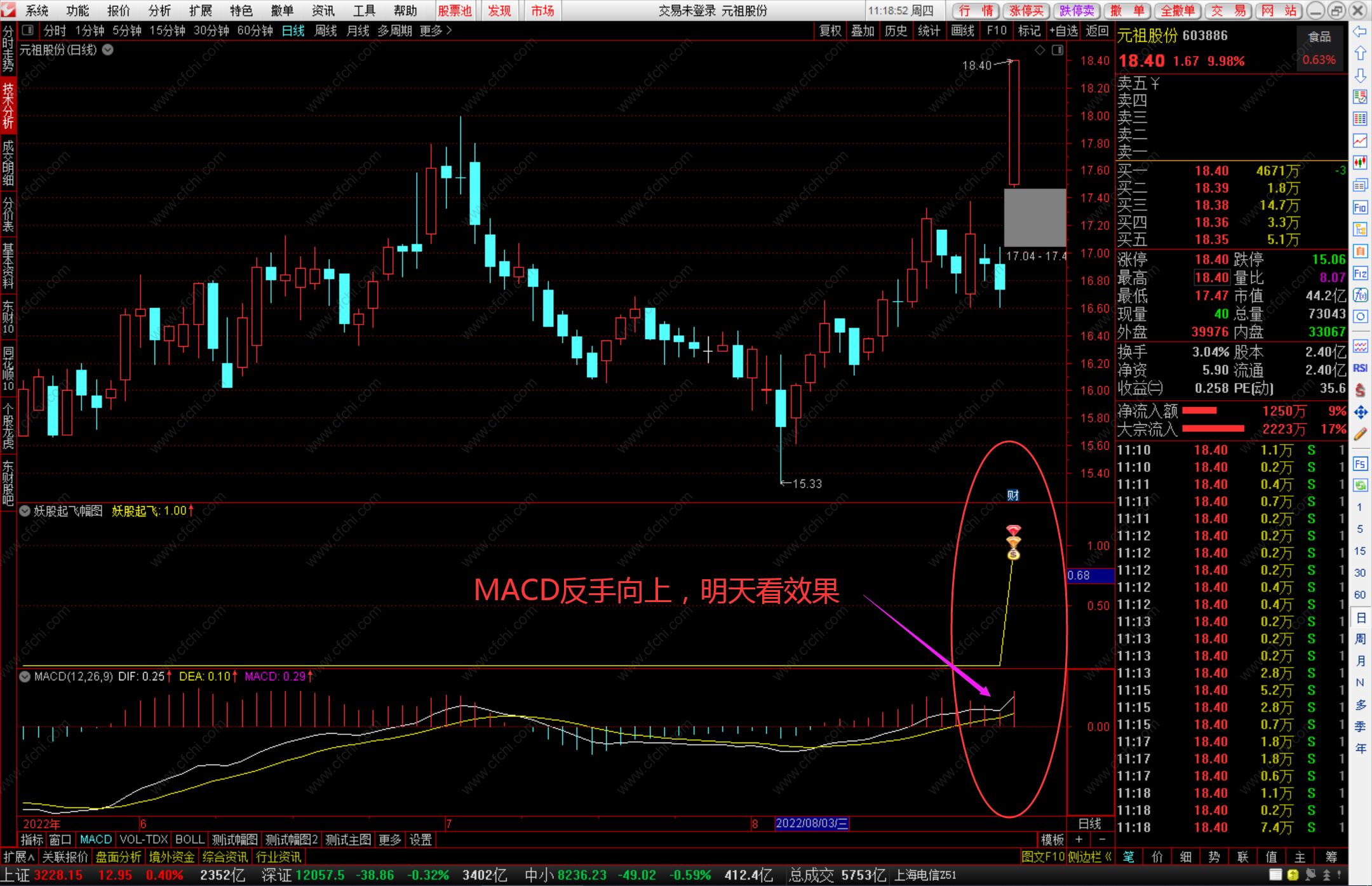
Task: Click the four-way move arrows icon
Action: click(1360, 412)
